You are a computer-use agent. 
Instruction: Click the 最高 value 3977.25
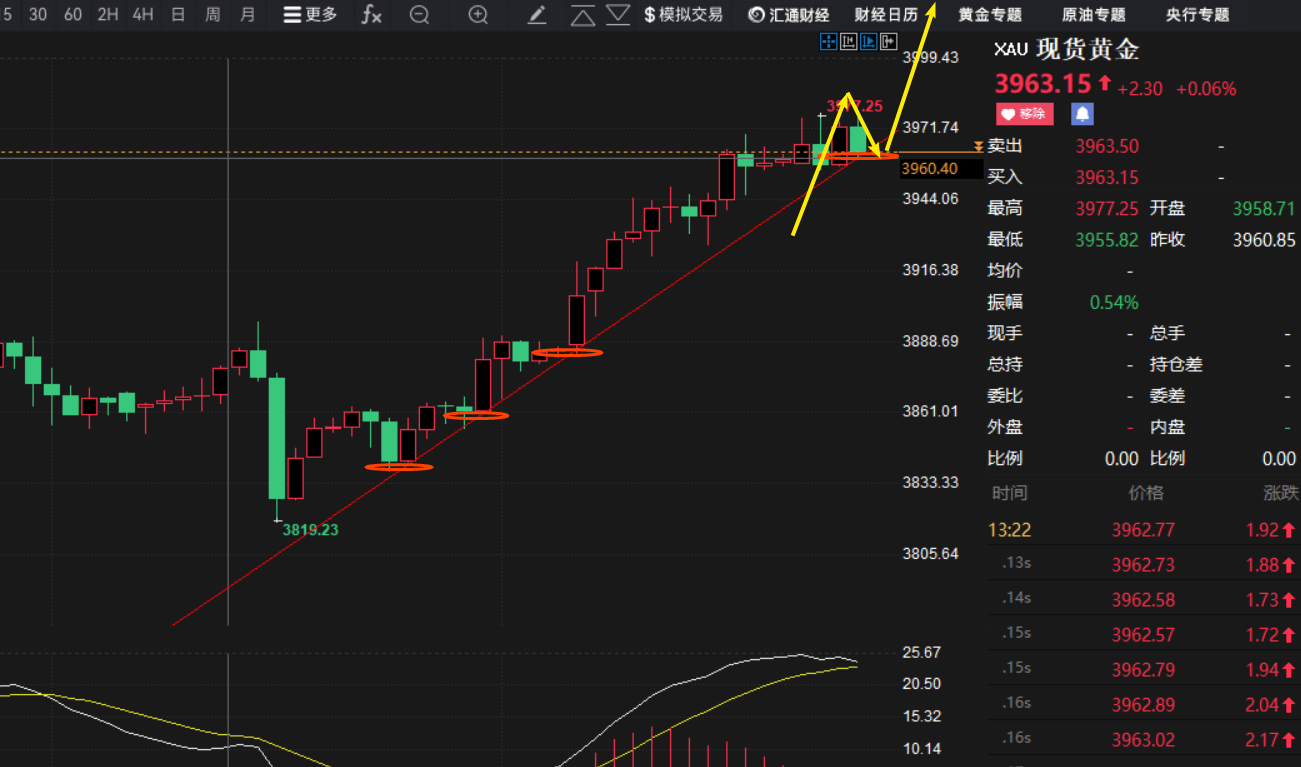tap(1107, 209)
